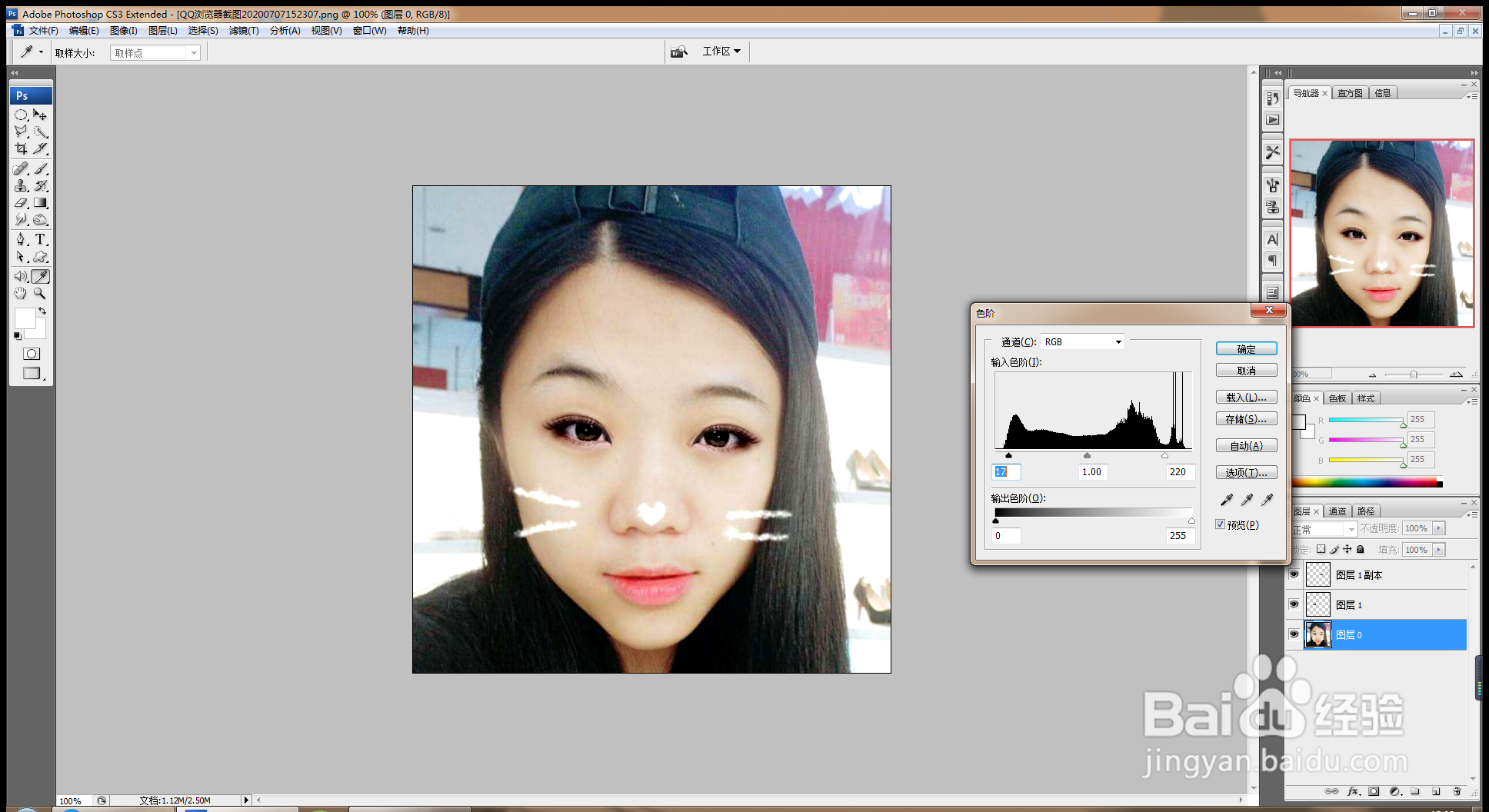Viewport: 1489px width, 812px height.
Task: Select the Custom Shape tool
Action: pos(41,257)
